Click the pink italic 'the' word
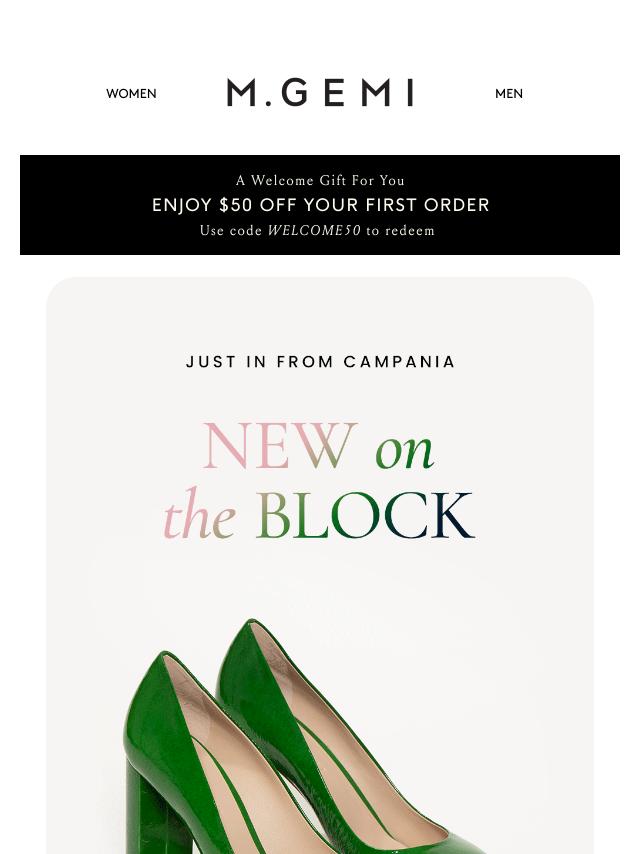This screenshot has height=854, width=640. pyautogui.click(x=199, y=514)
